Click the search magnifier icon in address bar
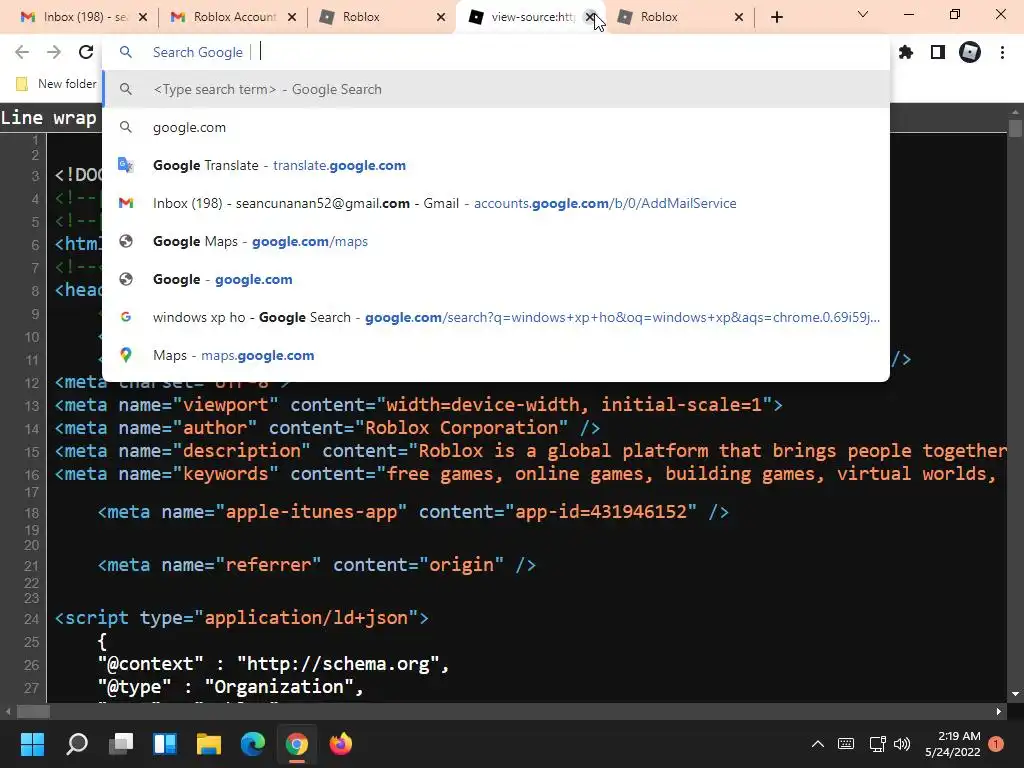The width and height of the screenshot is (1024, 768). pos(126,52)
